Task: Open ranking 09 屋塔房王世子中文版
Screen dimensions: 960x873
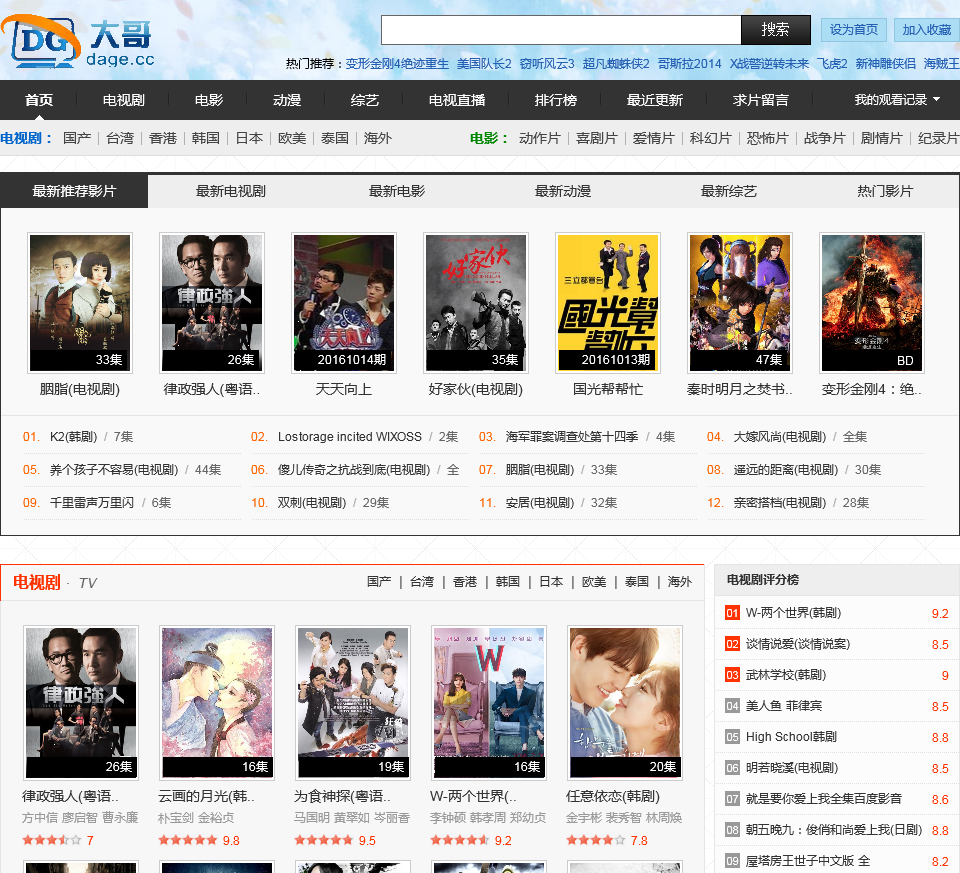Action: (x=808, y=861)
